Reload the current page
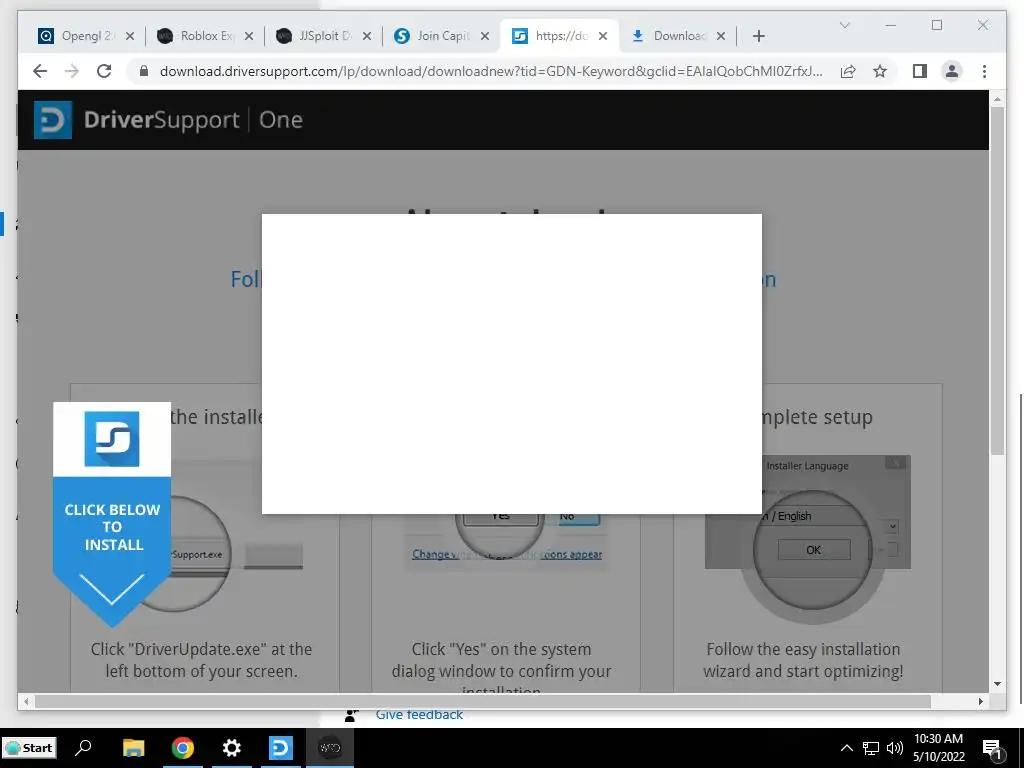Viewport: 1024px width, 768px height. (x=104, y=71)
